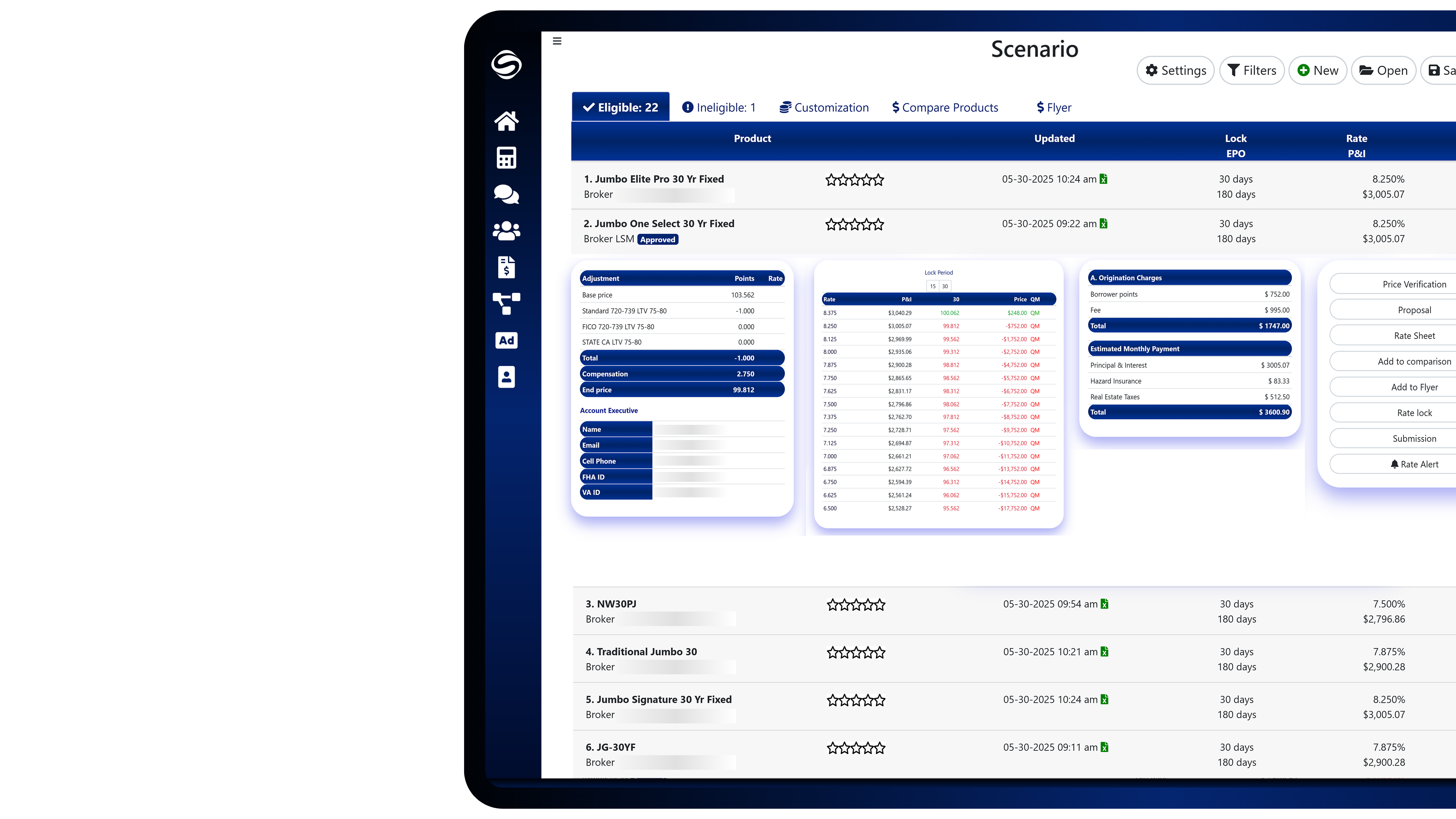Click Real Estate Taxes $ 512.50 row

click(1190, 397)
